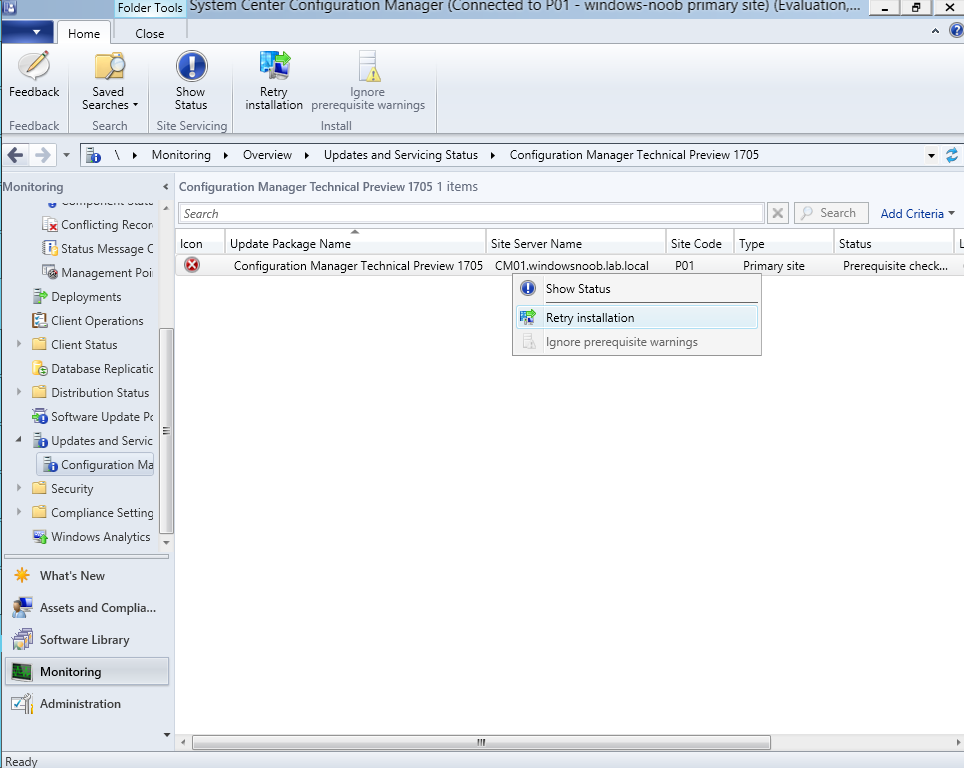Open the navigation history dropdown arrow
964x768 pixels.
click(66, 155)
